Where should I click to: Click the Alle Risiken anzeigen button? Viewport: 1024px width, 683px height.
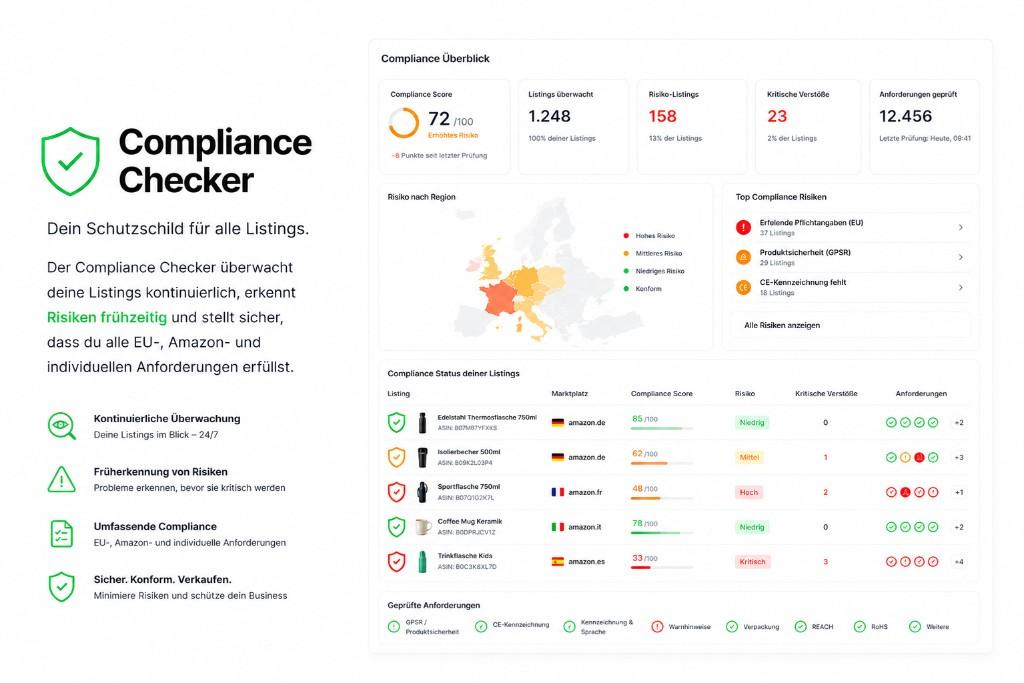(x=851, y=325)
